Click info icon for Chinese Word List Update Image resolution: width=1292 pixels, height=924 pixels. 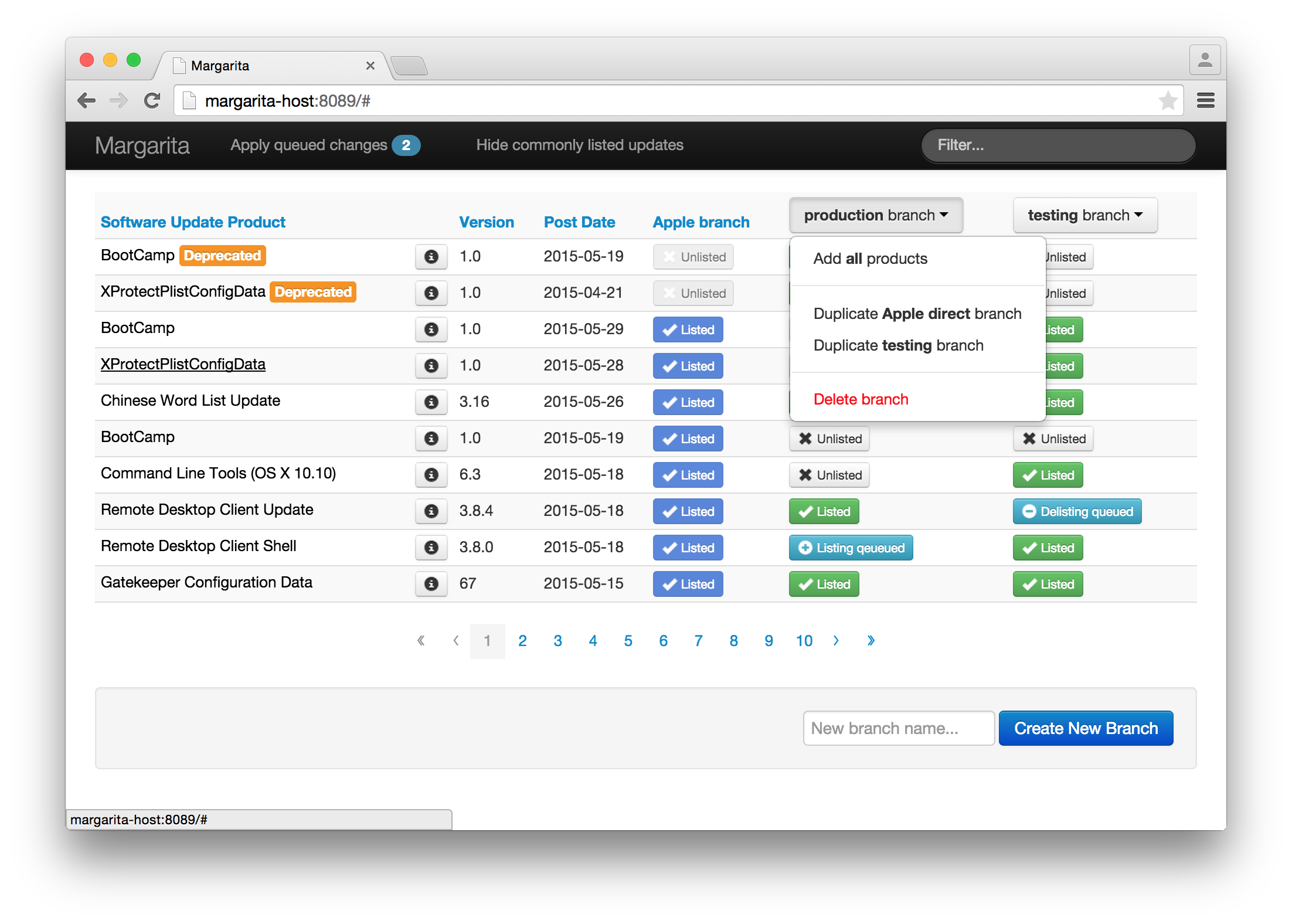[431, 402]
